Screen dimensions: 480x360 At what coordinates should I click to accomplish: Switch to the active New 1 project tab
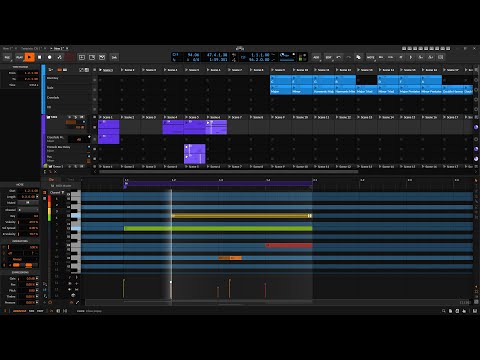point(60,48)
